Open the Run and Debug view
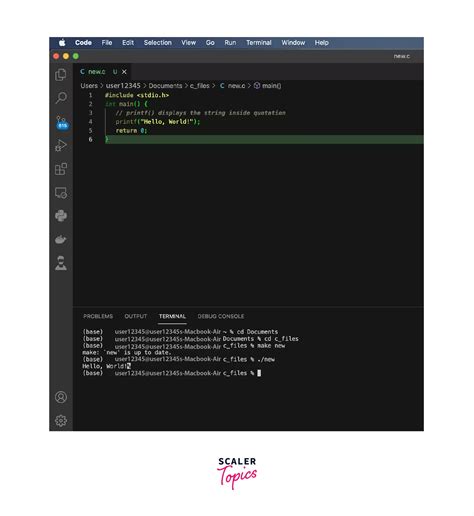 61,145
